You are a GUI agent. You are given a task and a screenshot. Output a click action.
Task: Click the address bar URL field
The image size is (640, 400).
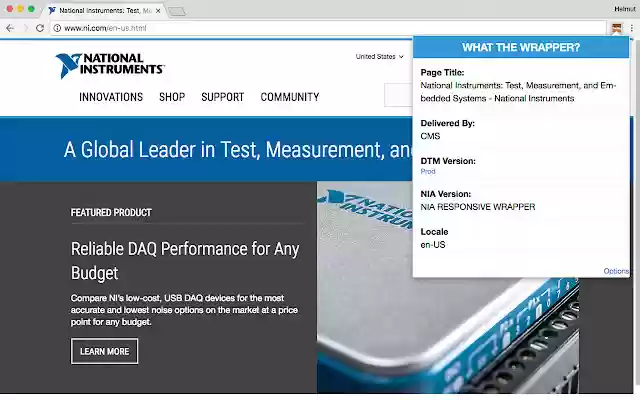coord(329,28)
